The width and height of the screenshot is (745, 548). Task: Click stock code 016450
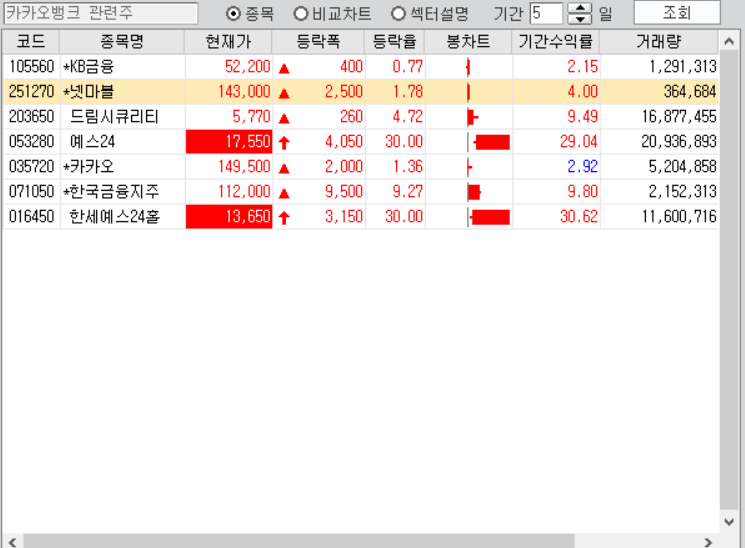point(31,217)
